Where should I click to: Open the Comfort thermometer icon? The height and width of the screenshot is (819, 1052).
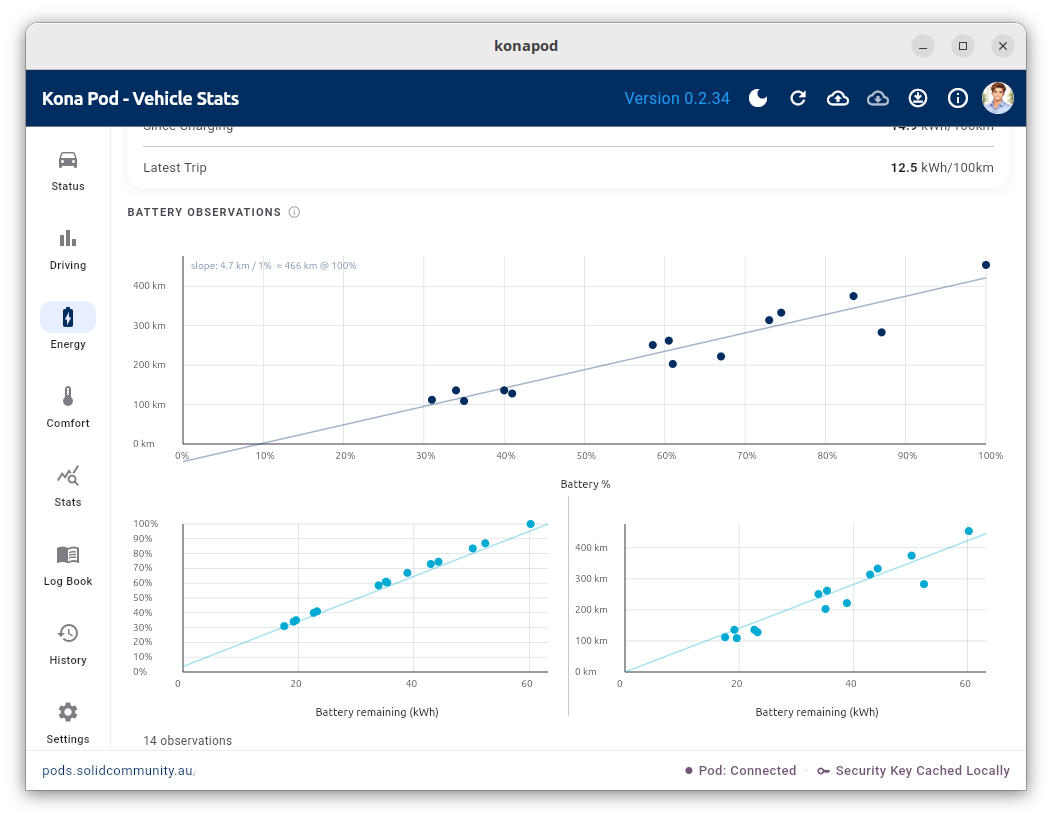coord(68,396)
